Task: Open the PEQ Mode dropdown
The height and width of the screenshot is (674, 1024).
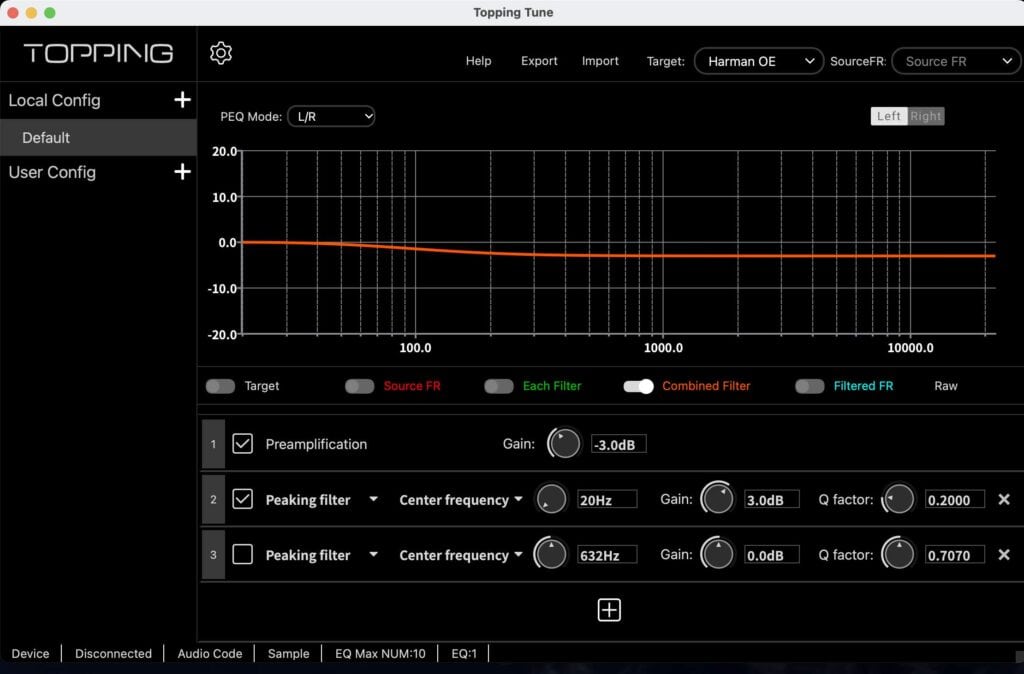Action: click(x=331, y=116)
